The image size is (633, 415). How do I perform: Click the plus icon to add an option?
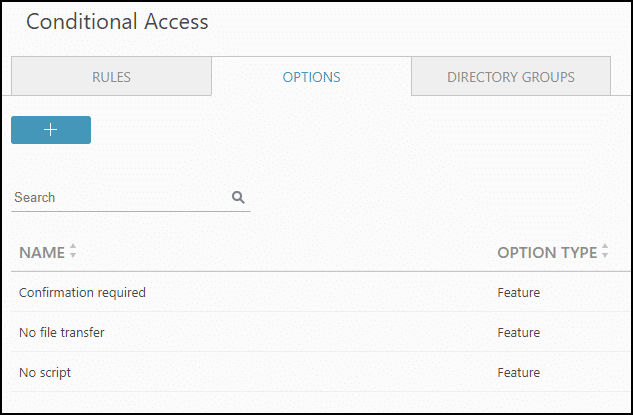51,130
